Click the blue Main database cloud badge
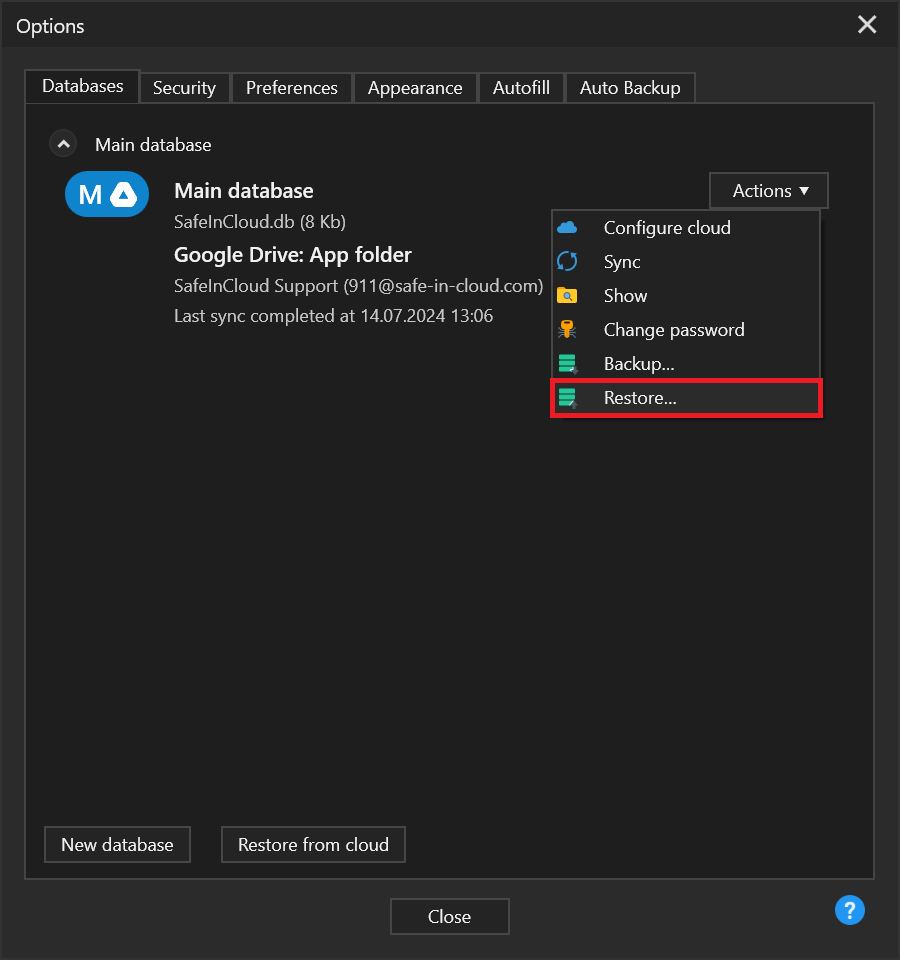Viewport: 900px width, 960px height. point(107,194)
